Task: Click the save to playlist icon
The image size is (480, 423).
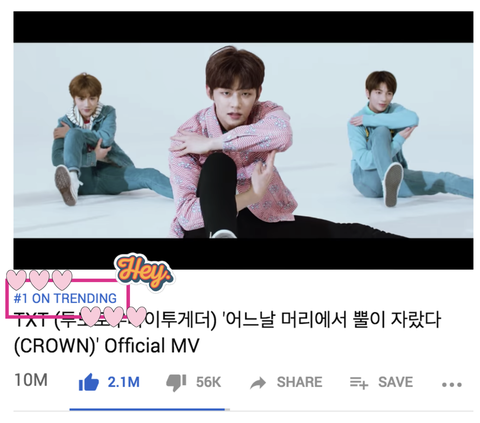Action: pyautogui.click(x=359, y=383)
